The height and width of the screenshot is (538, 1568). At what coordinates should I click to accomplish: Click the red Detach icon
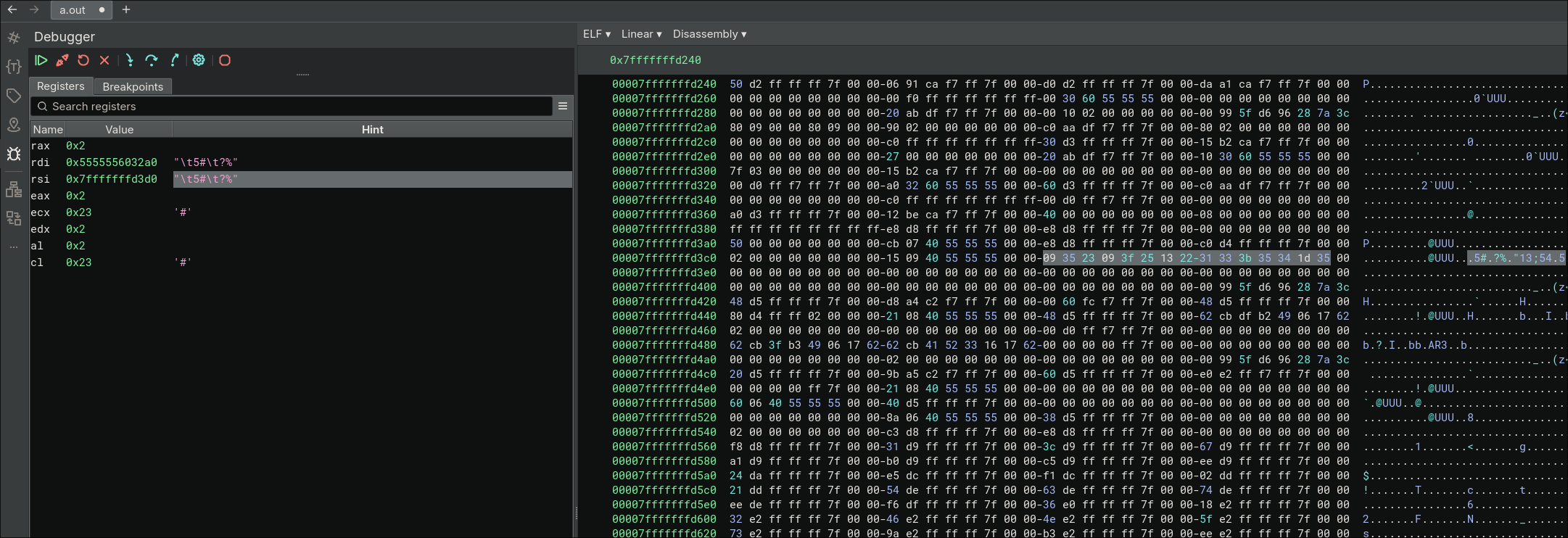point(62,60)
